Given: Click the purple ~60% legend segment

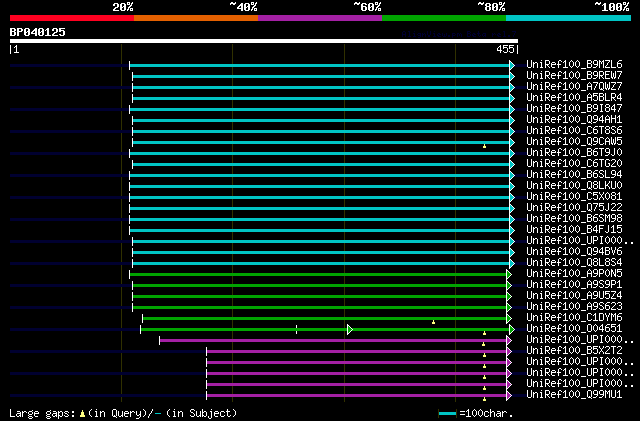Looking at the screenshot, I should tap(320, 18).
